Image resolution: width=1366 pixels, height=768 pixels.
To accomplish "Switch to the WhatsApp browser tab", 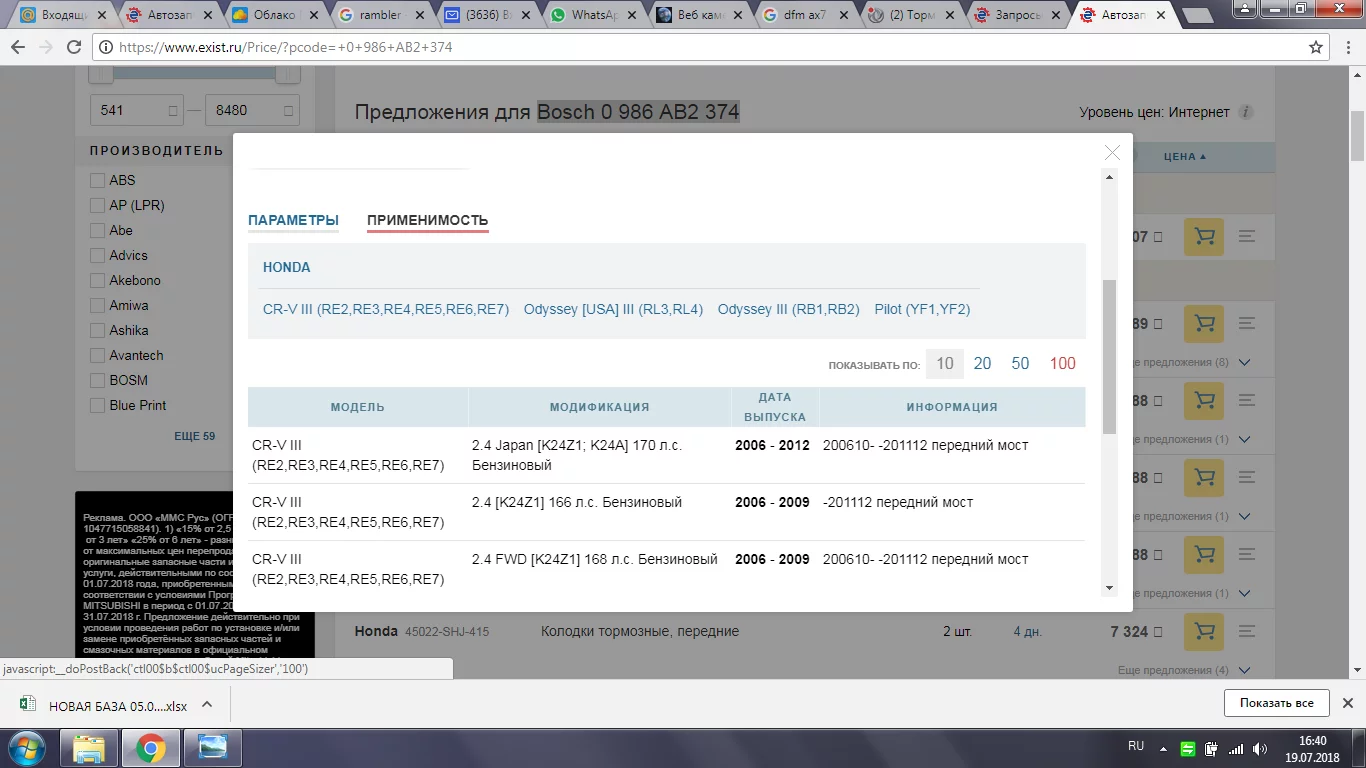I will point(594,15).
